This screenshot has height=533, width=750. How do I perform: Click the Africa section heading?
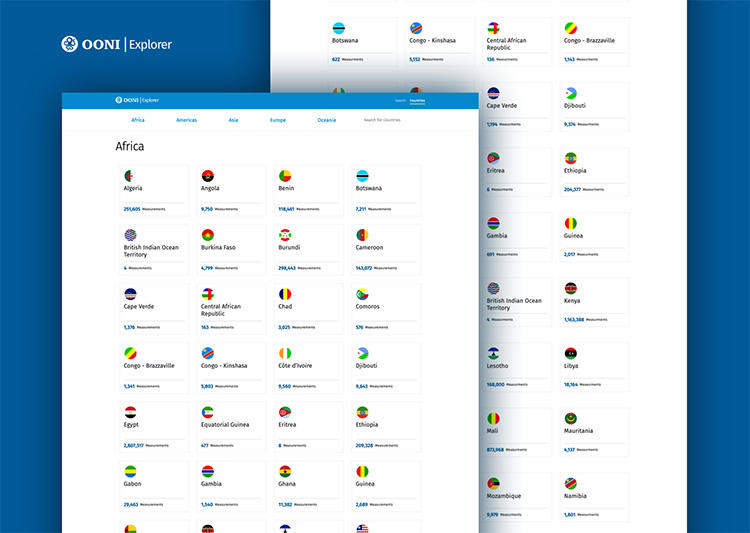(x=130, y=146)
